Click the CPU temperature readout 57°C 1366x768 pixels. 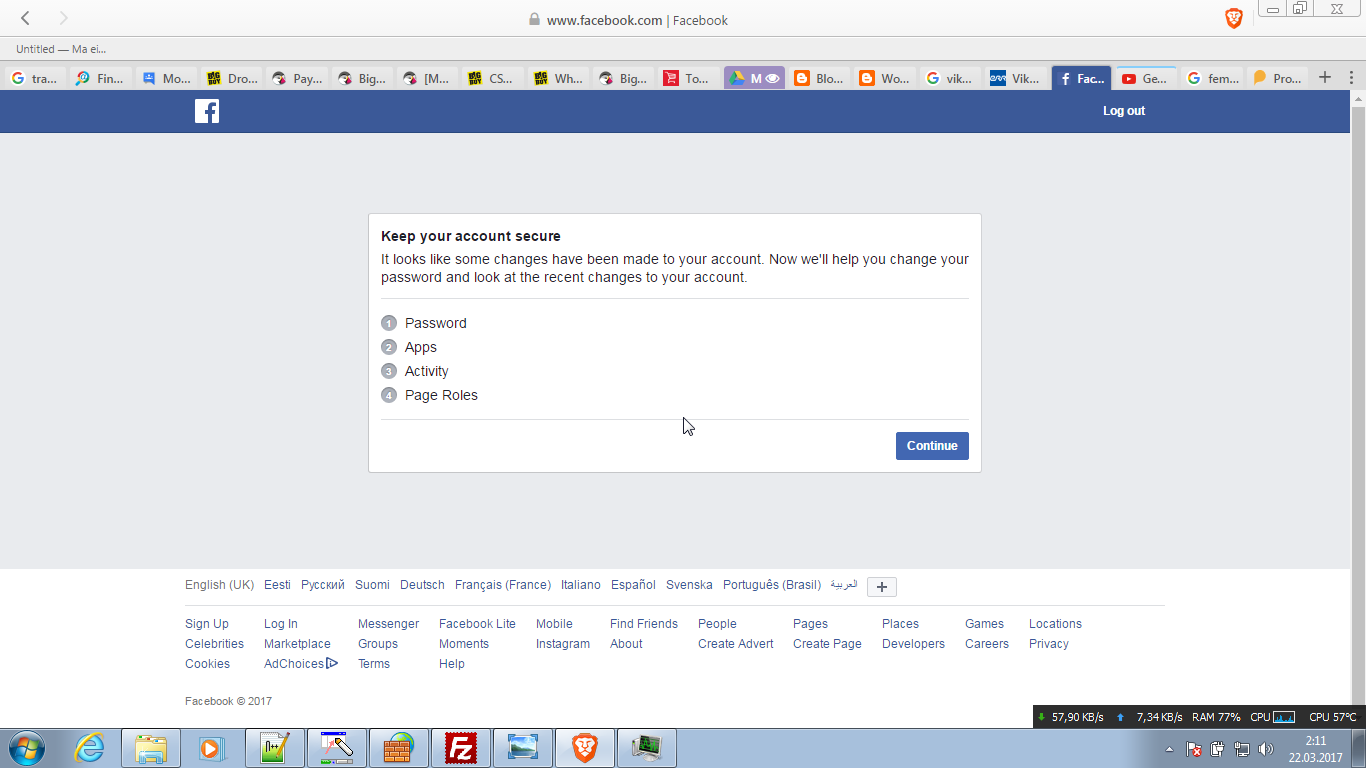1332,717
